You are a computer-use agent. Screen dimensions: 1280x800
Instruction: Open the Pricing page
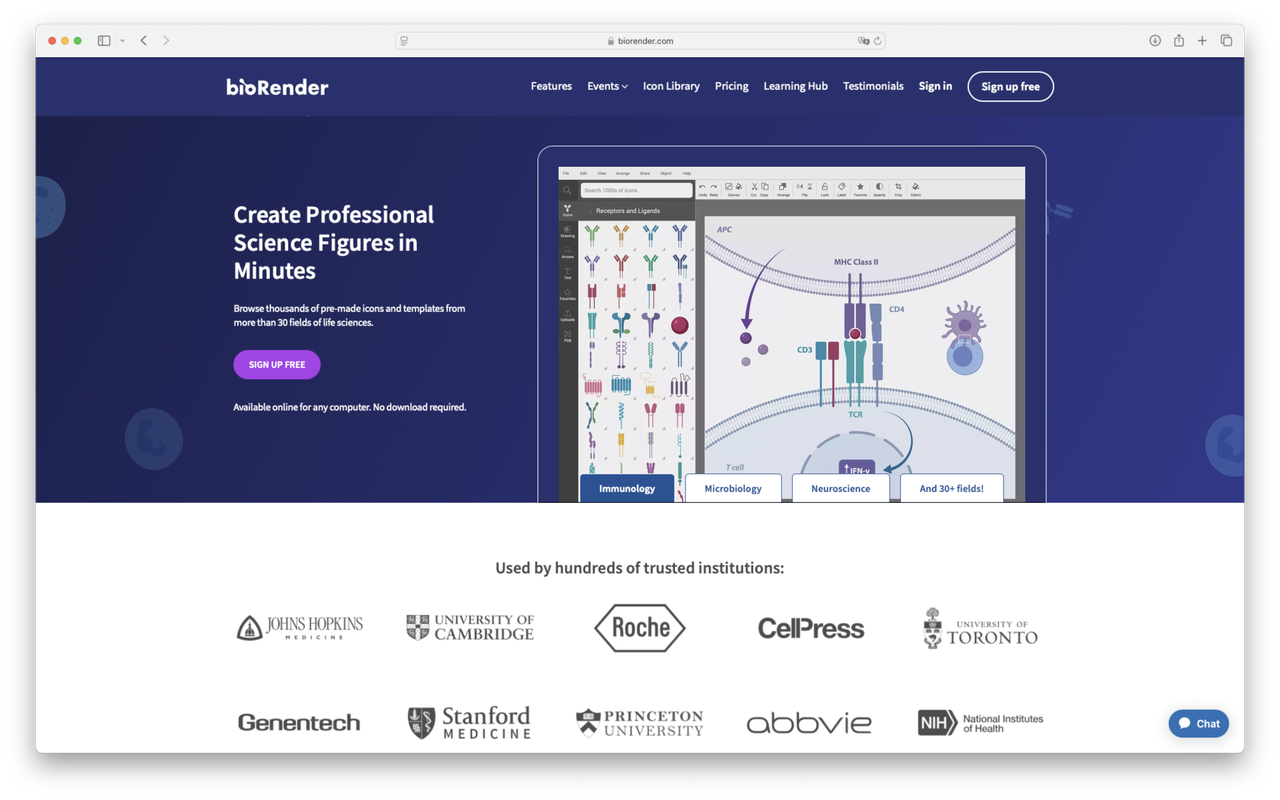pos(731,86)
